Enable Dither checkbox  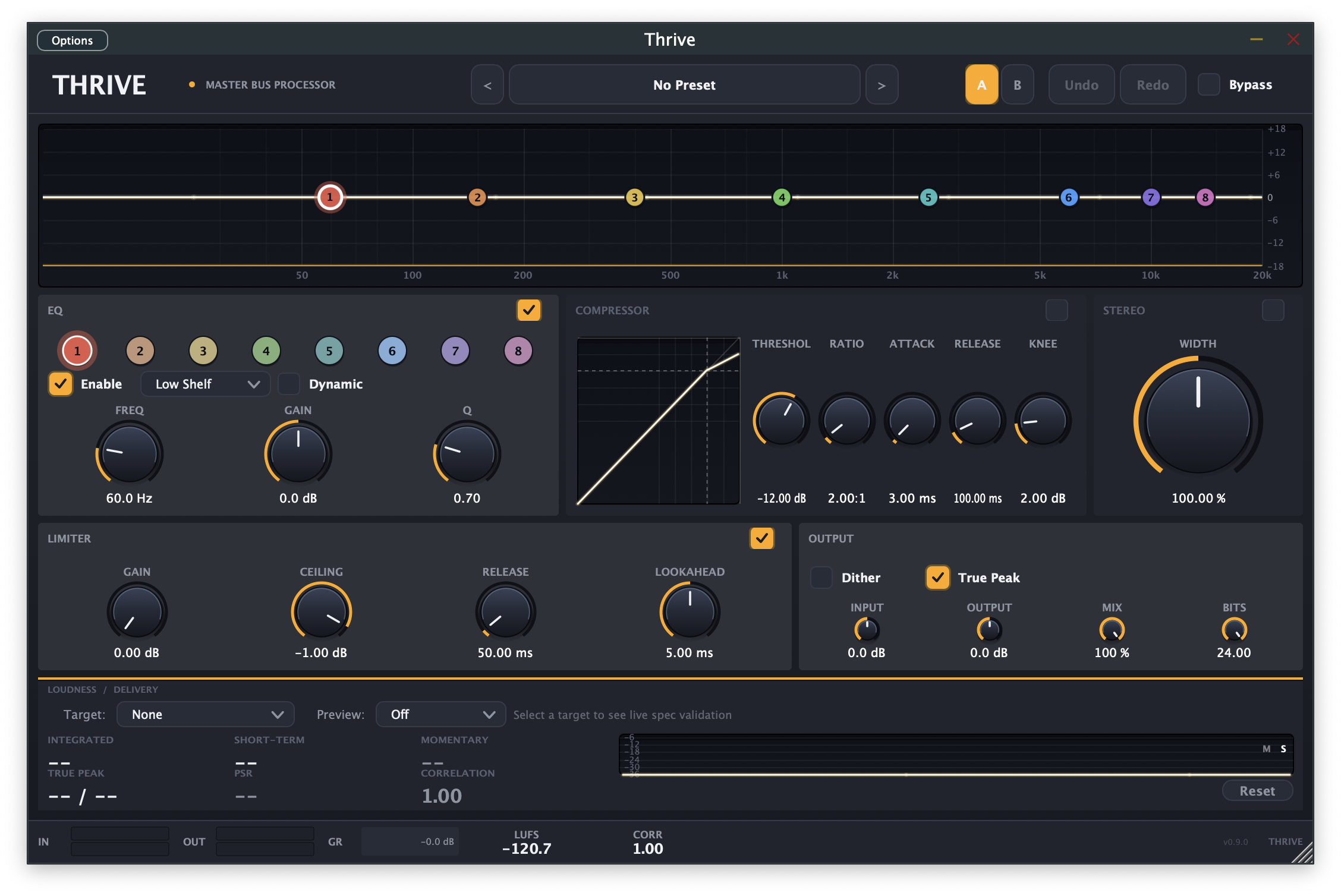821,578
